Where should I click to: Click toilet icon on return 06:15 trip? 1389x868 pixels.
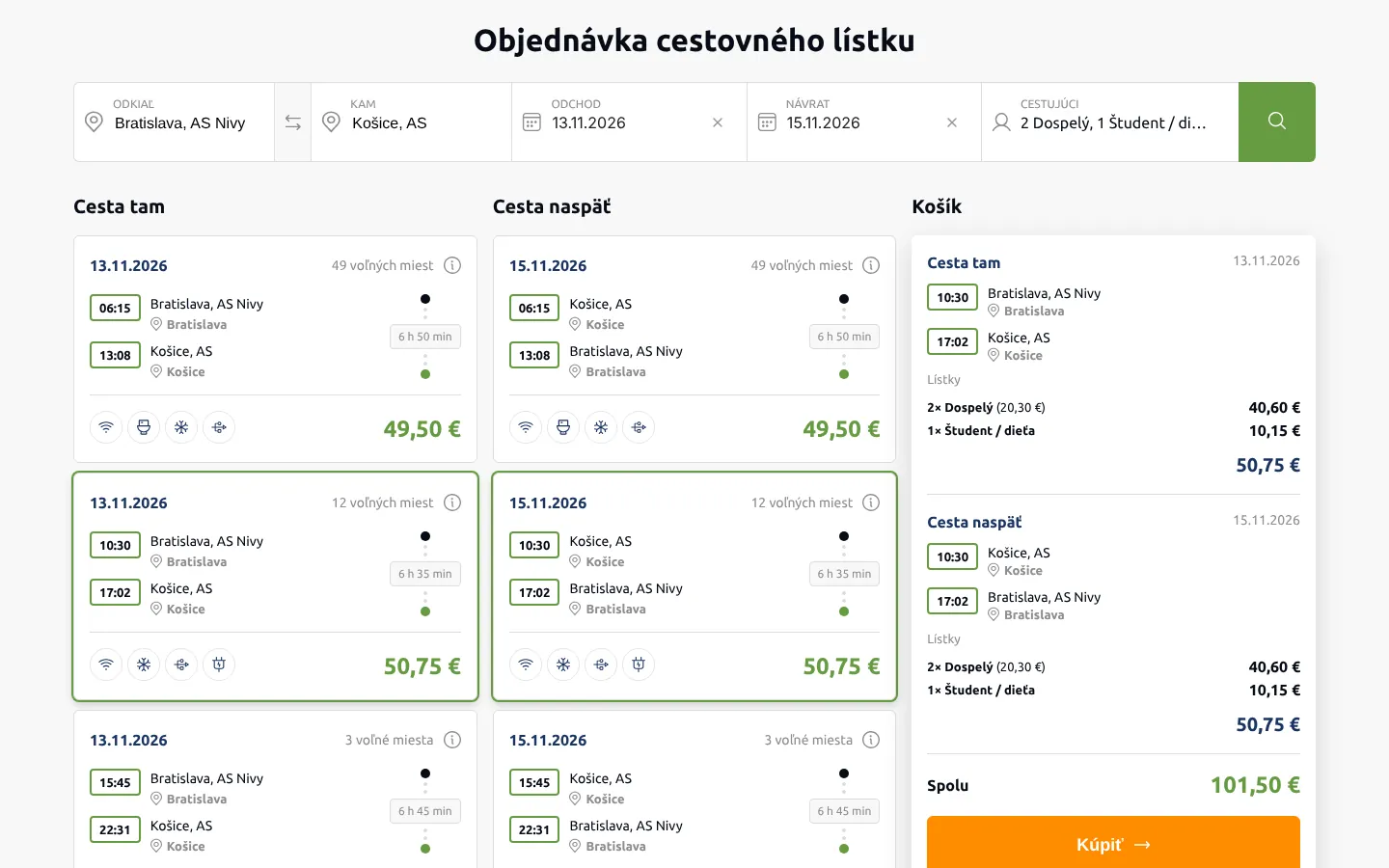click(x=563, y=427)
